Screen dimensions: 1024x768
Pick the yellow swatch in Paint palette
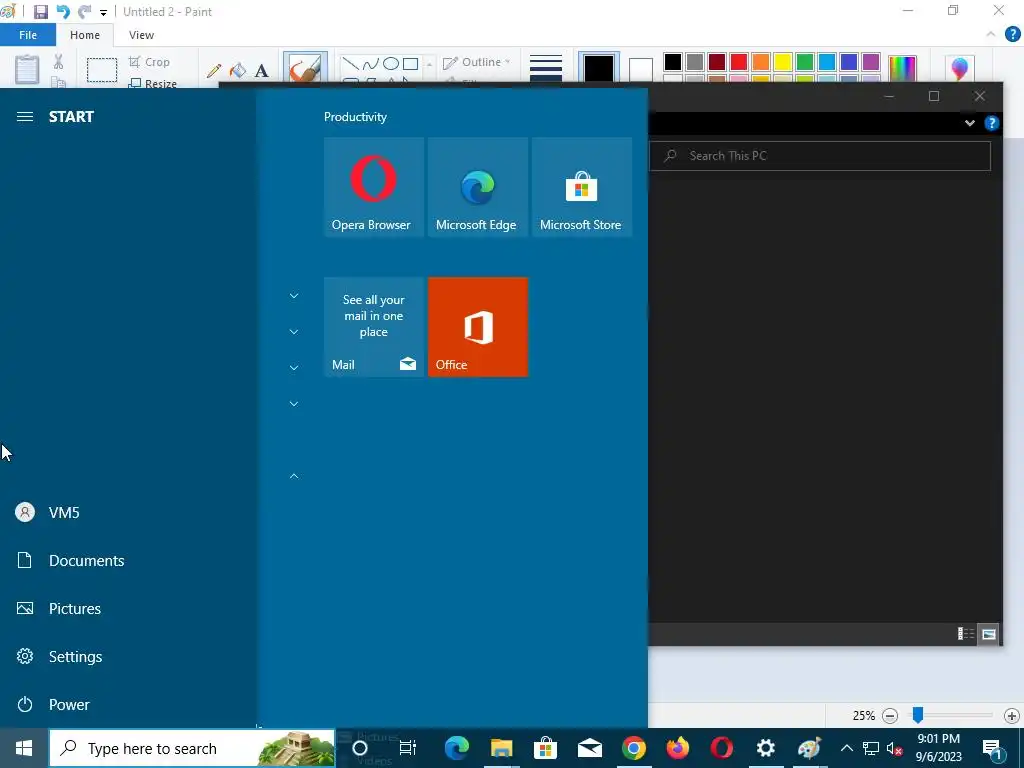[782, 62]
